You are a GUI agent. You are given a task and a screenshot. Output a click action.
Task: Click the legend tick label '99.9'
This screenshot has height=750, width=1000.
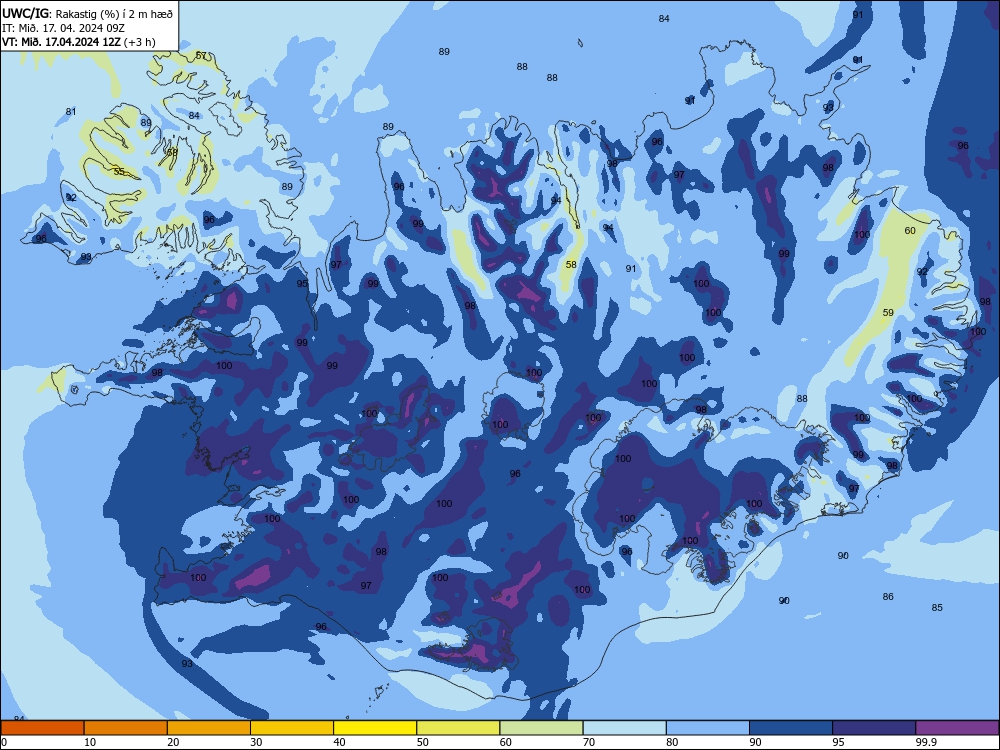click(925, 742)
